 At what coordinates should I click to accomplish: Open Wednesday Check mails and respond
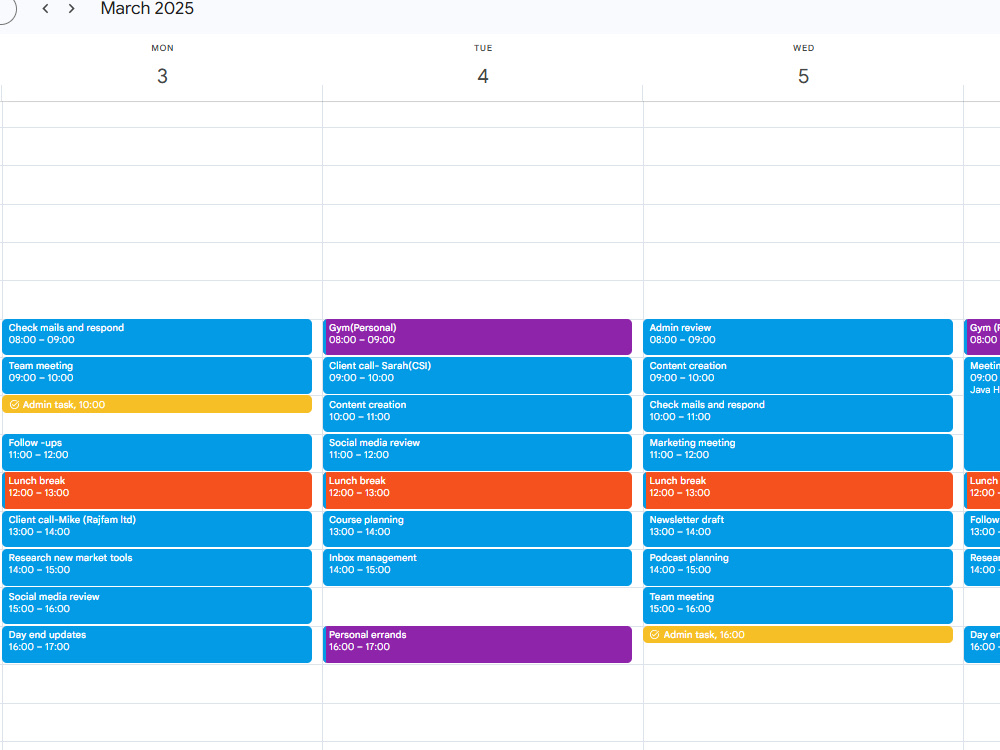(x=798, y=414)
